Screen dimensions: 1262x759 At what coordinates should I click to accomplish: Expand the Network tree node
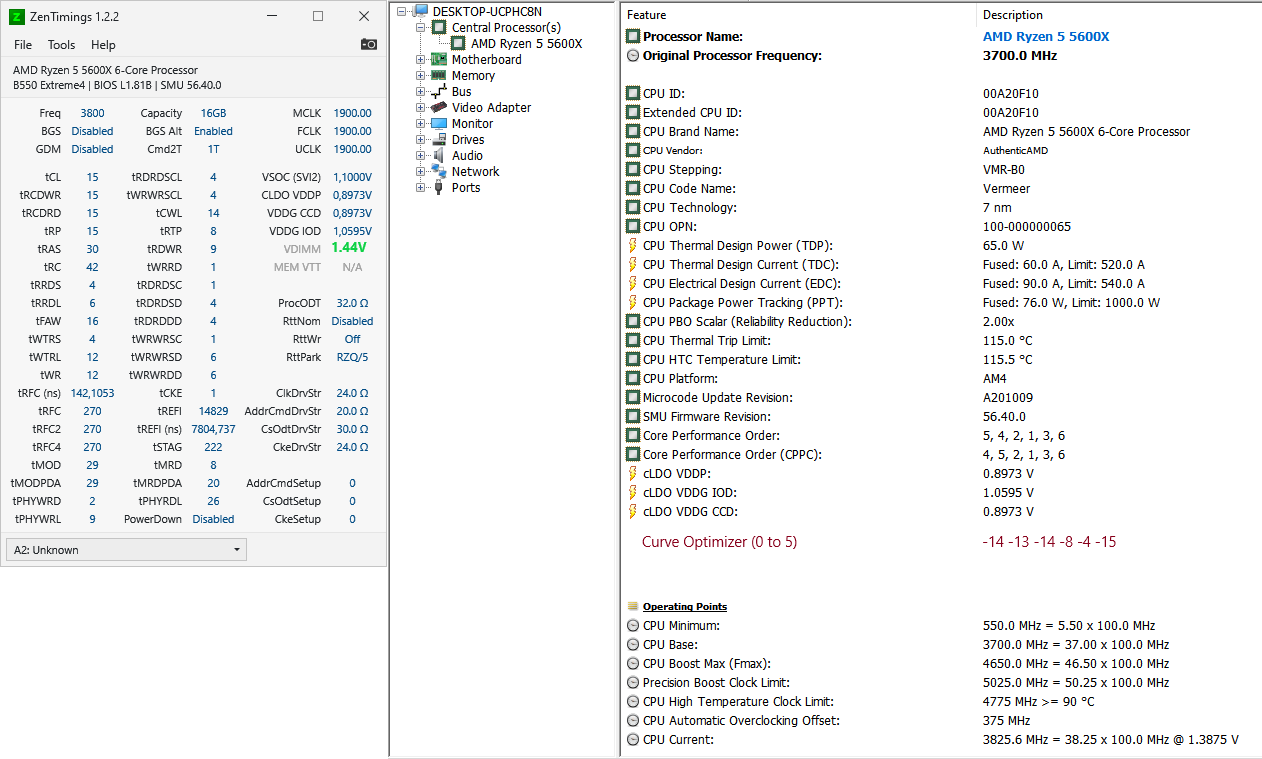point(421,171)
